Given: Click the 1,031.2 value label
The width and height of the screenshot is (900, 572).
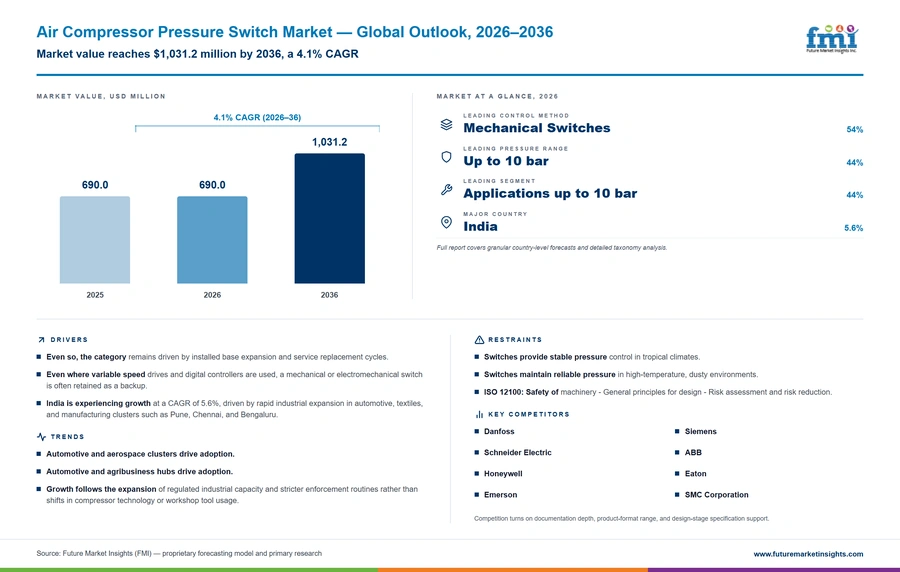Looking at the screenshot, I should [329, 142].
